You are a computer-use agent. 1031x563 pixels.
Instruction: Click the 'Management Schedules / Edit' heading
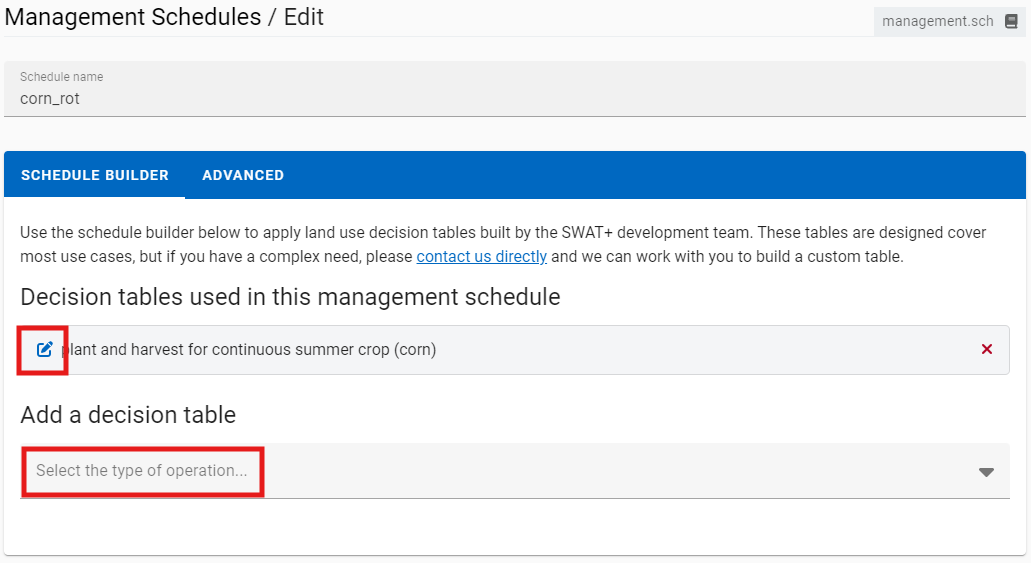pos(164,17)
